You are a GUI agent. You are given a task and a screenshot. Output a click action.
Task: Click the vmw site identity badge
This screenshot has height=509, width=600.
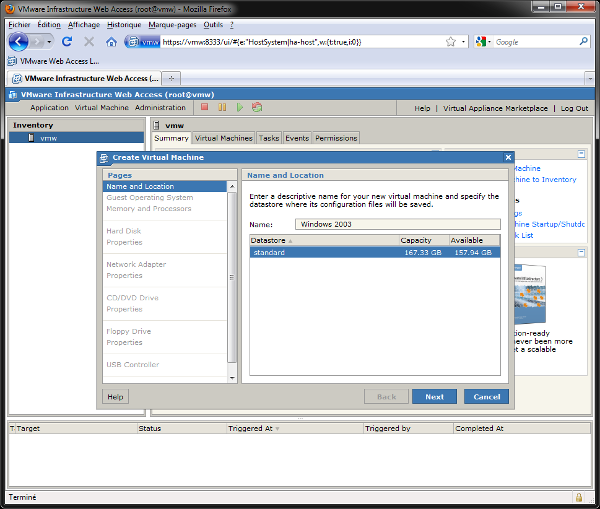pyautogui.click(x=142, y=42)
